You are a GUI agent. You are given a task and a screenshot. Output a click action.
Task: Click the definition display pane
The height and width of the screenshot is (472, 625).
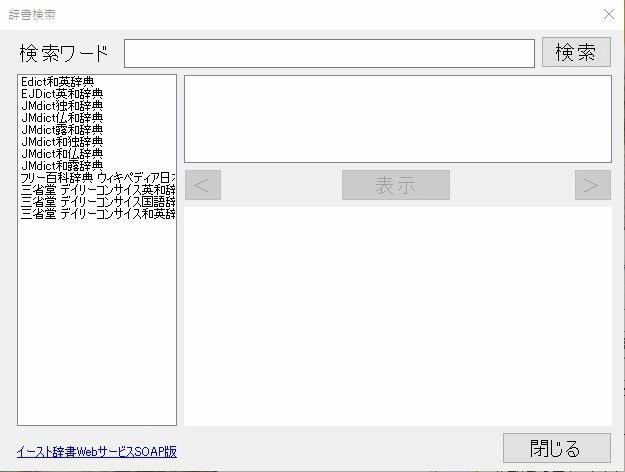pos(398,316)
